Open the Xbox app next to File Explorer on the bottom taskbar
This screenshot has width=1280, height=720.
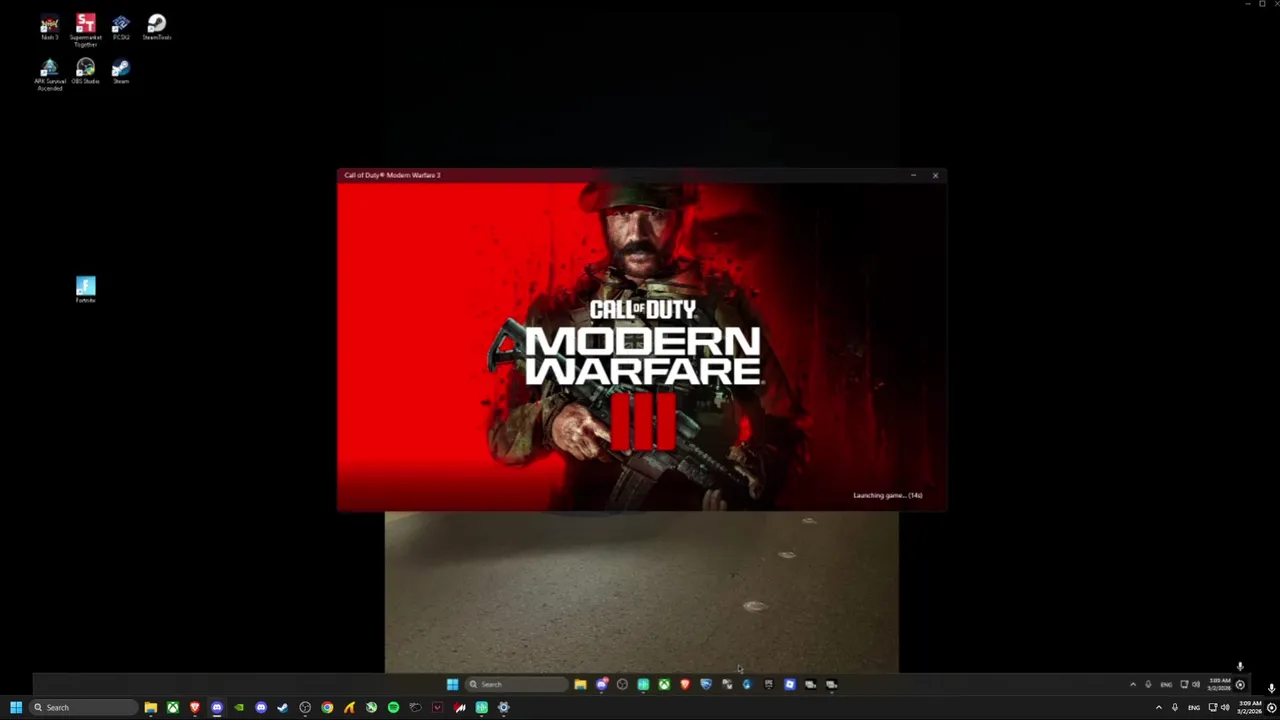coord(173,707)
